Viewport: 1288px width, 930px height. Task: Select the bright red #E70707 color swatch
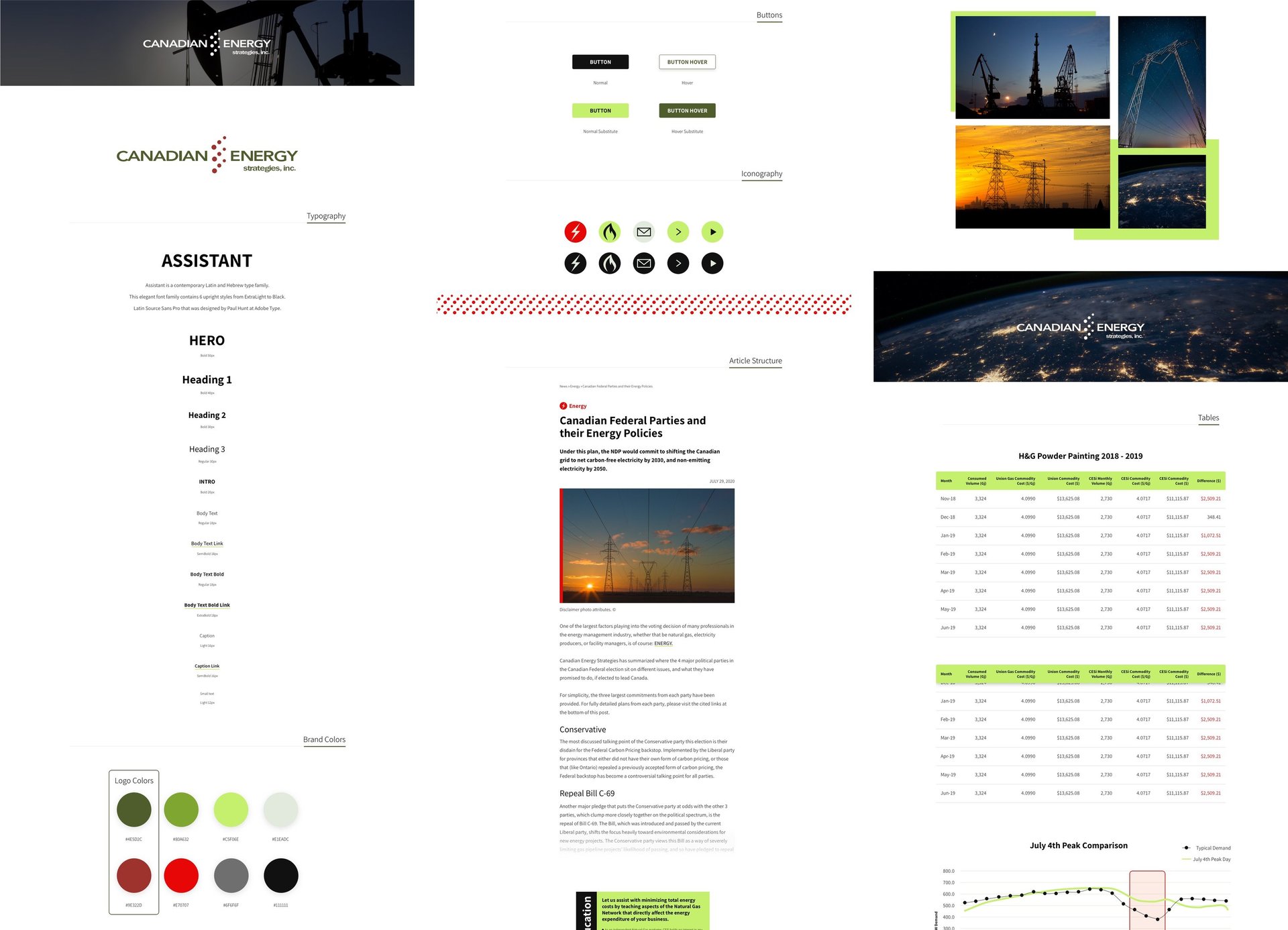(181, 876)
